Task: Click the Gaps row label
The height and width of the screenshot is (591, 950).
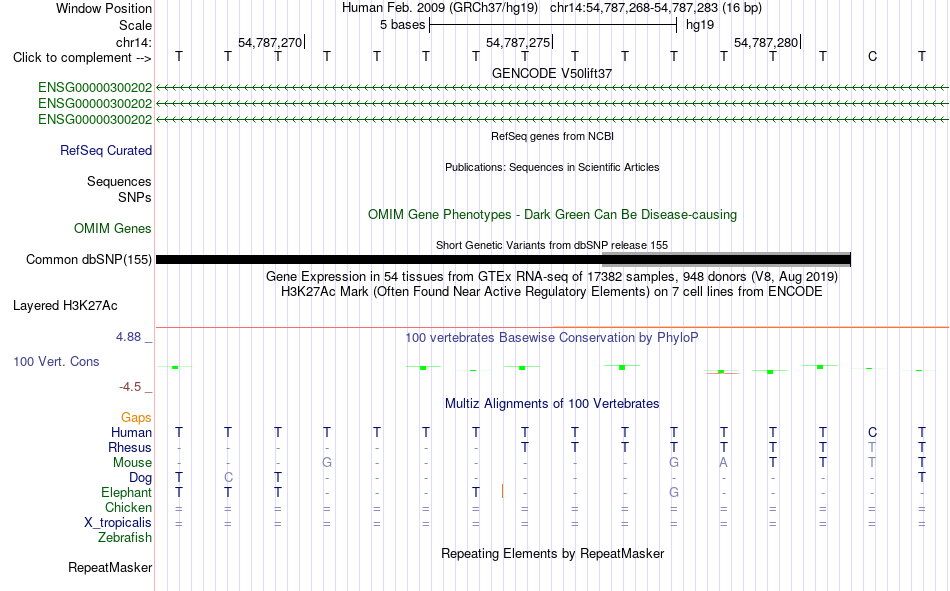Action: [x=136, y=417]
